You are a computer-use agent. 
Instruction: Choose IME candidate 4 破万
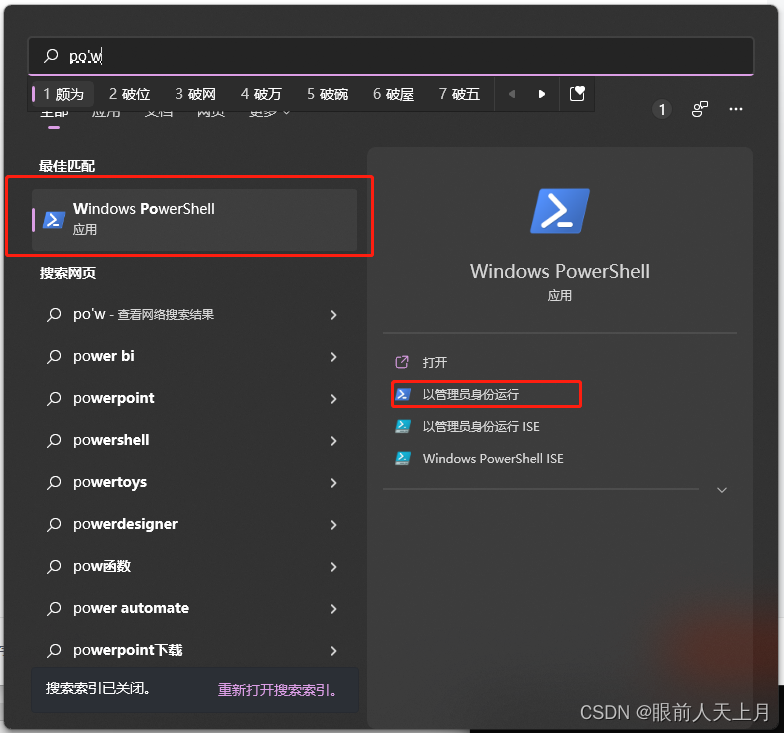click(x=261, y=94)
